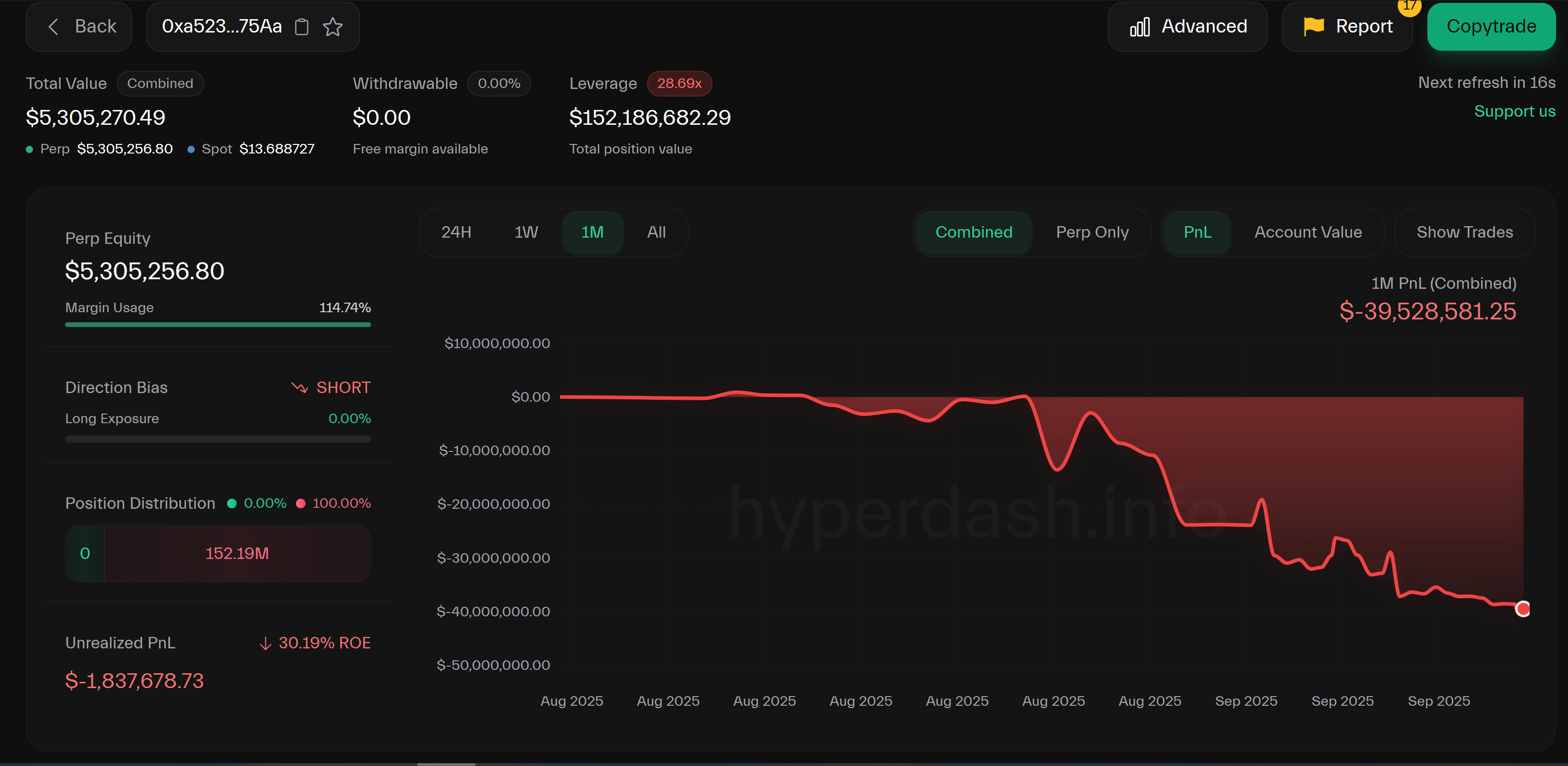Image resolution: width=1568 pixels, height=766 pixels.
Task: Click the copy address clipboard icon
Action: [x=302, y=27]
